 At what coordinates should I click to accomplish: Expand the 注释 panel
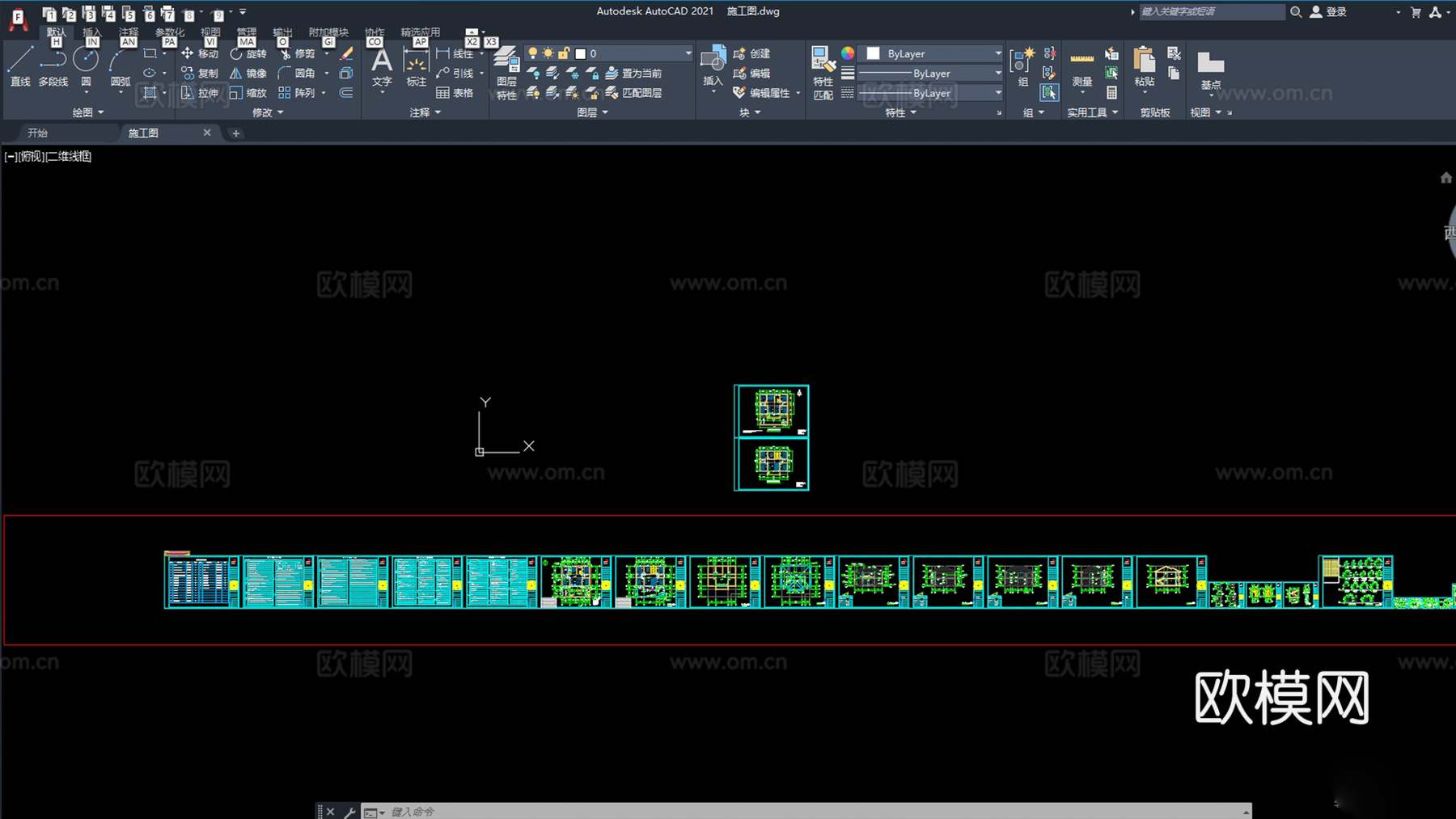425,112
